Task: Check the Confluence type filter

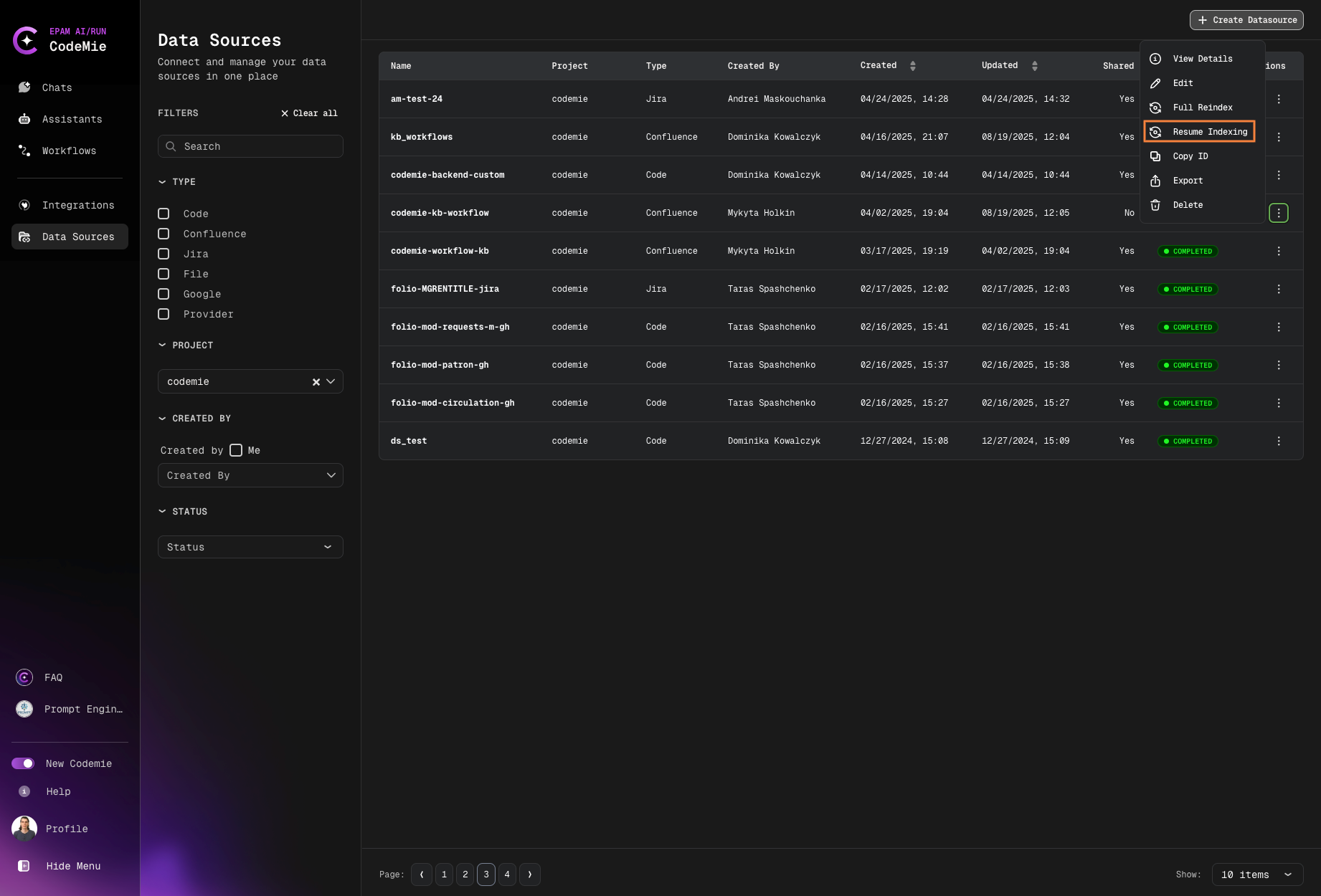Action: pyautogui.click(x=164, y=234)
